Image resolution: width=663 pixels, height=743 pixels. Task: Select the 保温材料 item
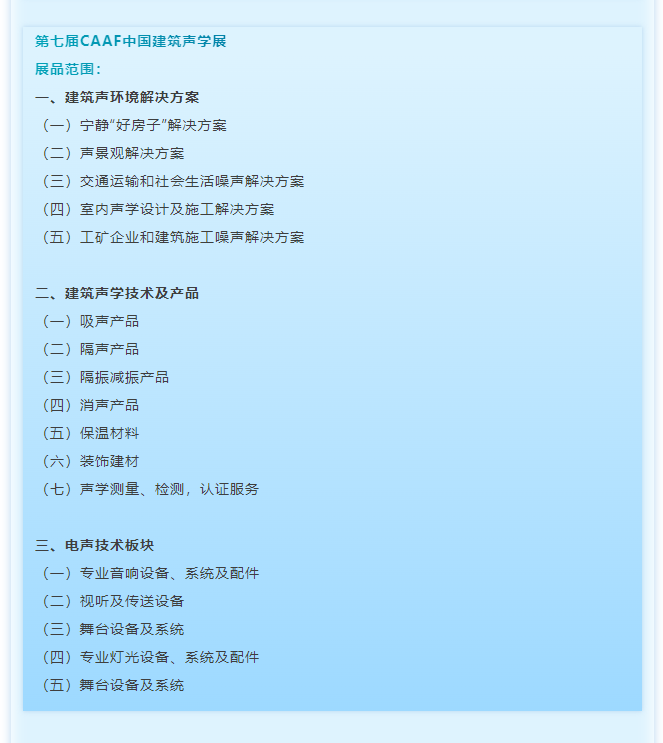point(109,433)
